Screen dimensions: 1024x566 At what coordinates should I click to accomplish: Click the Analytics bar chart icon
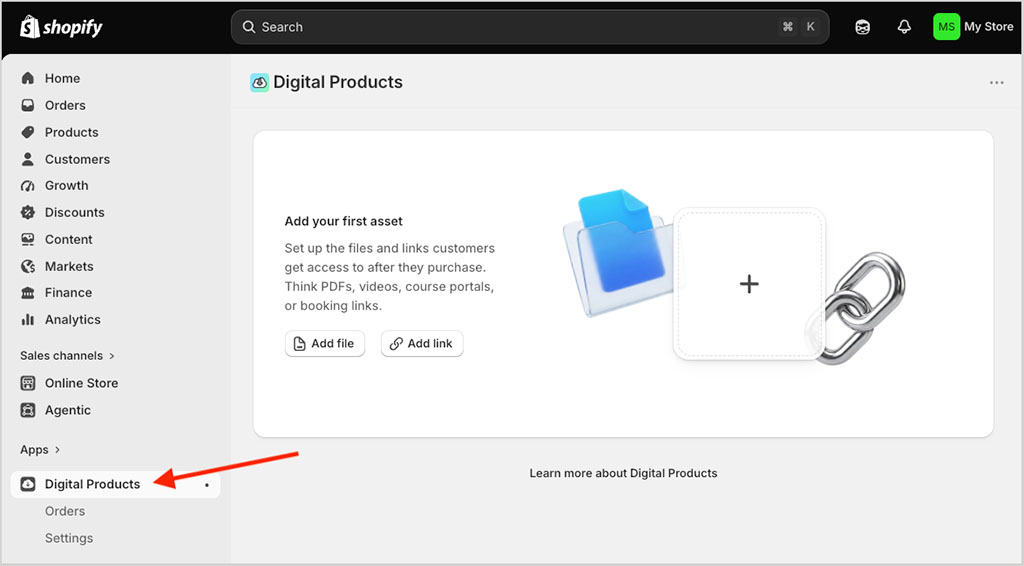[x=27, y=319]
